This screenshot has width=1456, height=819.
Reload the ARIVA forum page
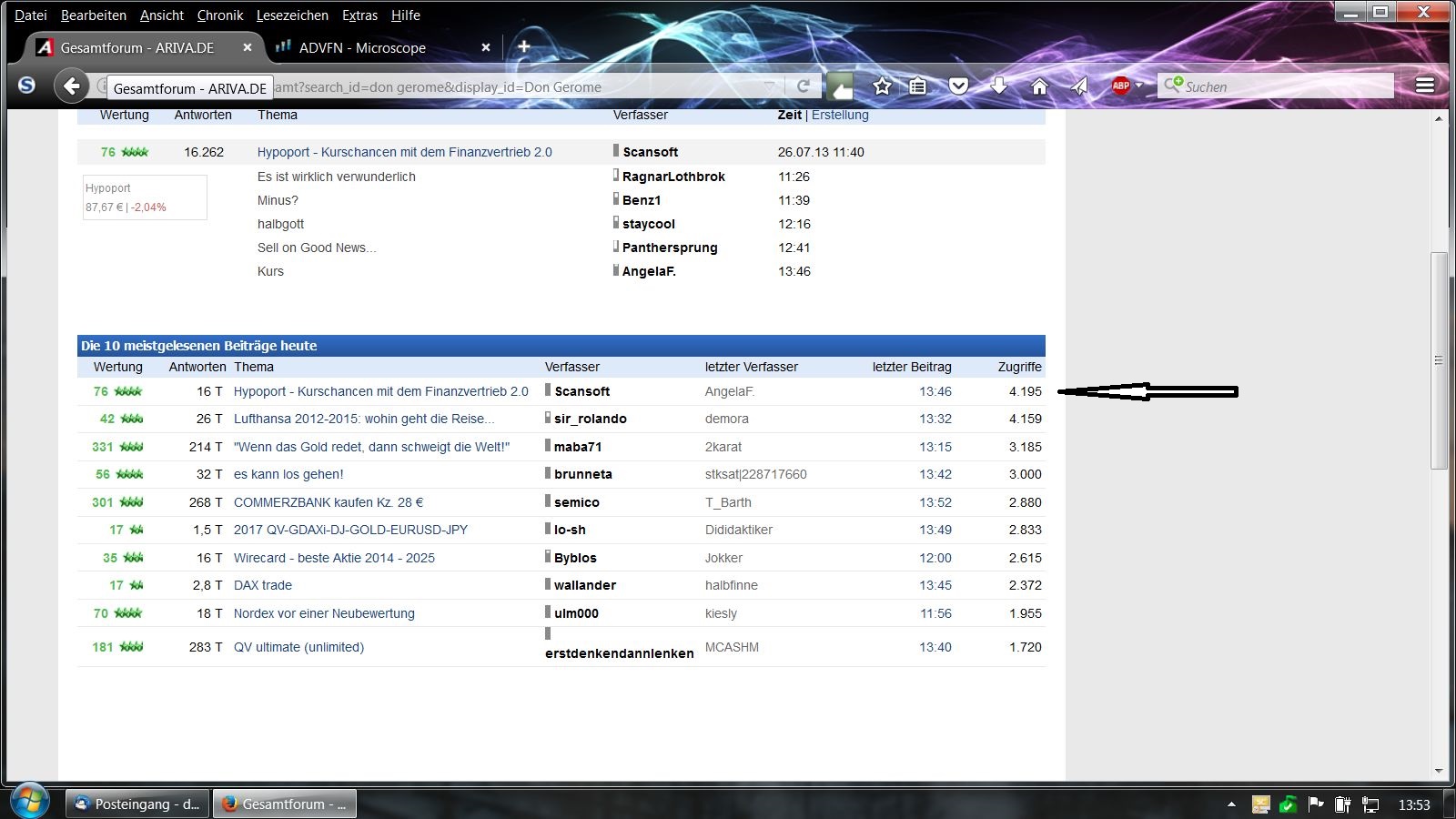pyautogui.click(x=804, y=86)
